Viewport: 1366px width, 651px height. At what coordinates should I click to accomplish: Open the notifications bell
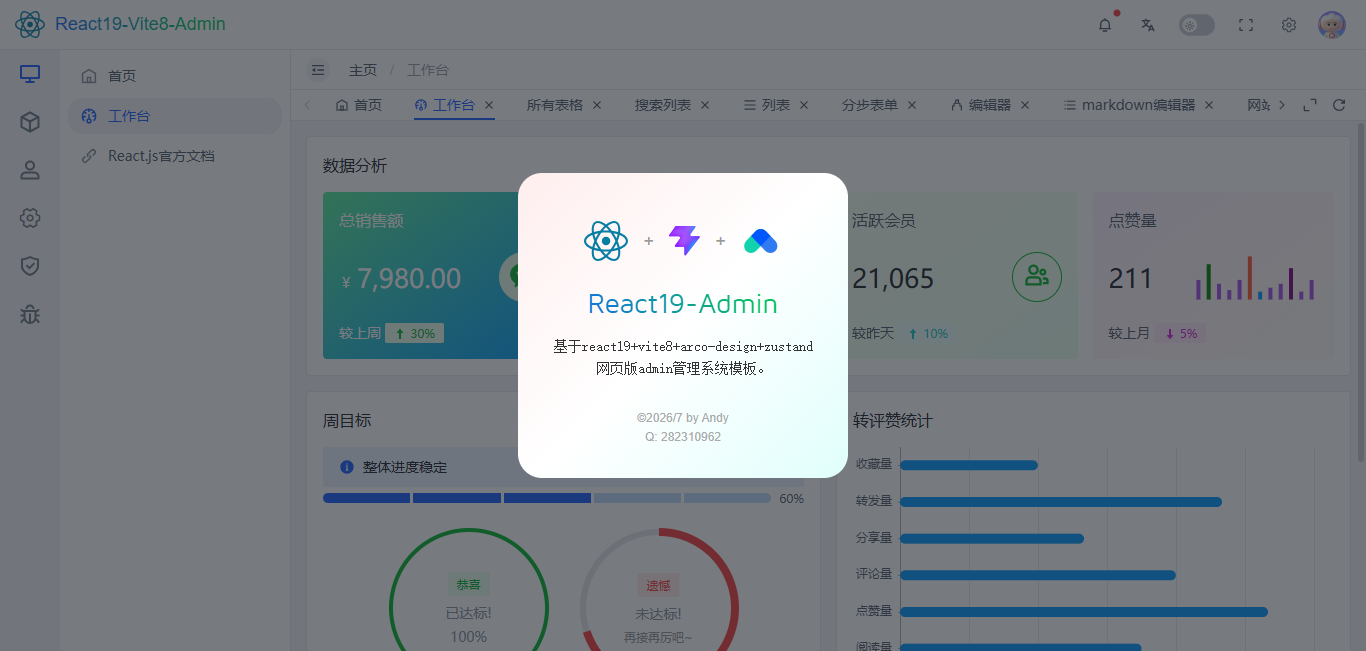1105,25
